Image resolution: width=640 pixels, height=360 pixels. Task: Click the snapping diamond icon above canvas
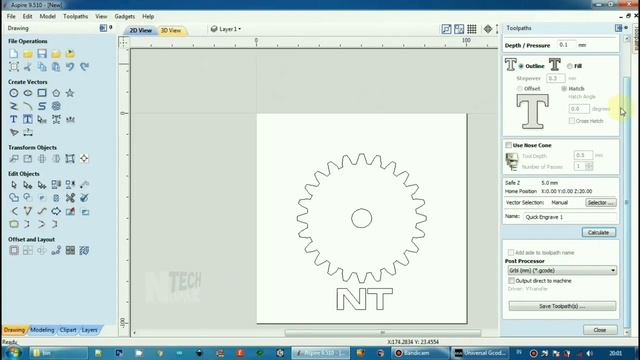(488, 29)
